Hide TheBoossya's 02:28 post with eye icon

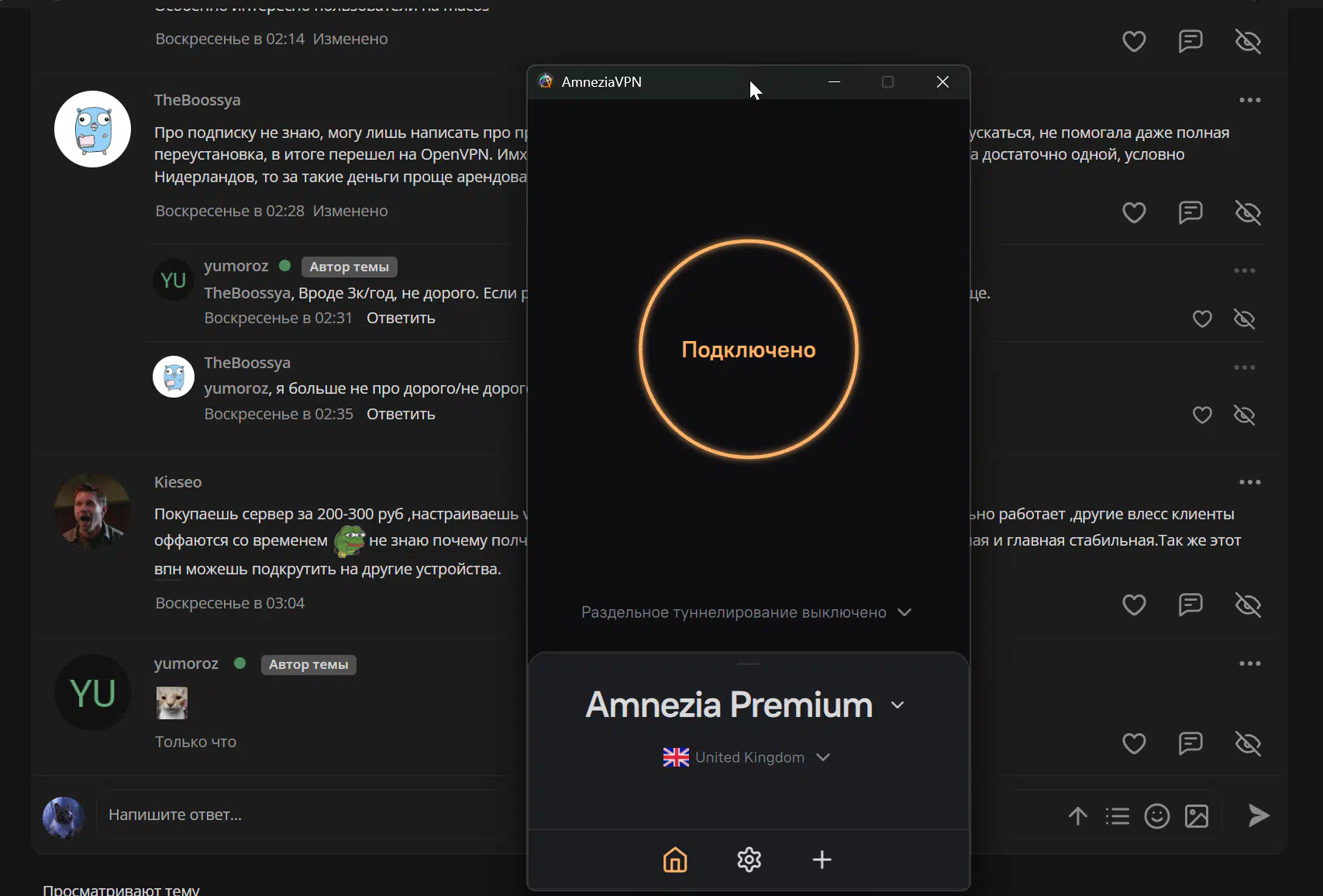pos(1248,212)
